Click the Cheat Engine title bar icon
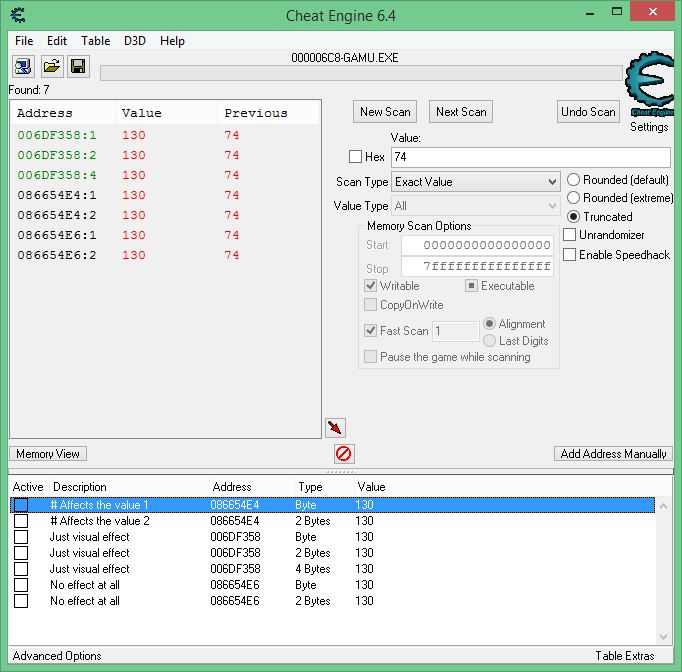Screen dimensions: 682x672 (19, 14)
